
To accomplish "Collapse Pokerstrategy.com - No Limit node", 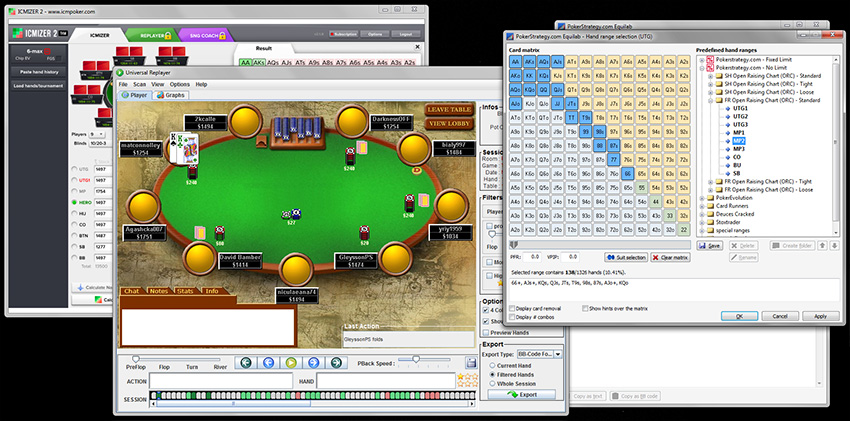I will point(703,68).
